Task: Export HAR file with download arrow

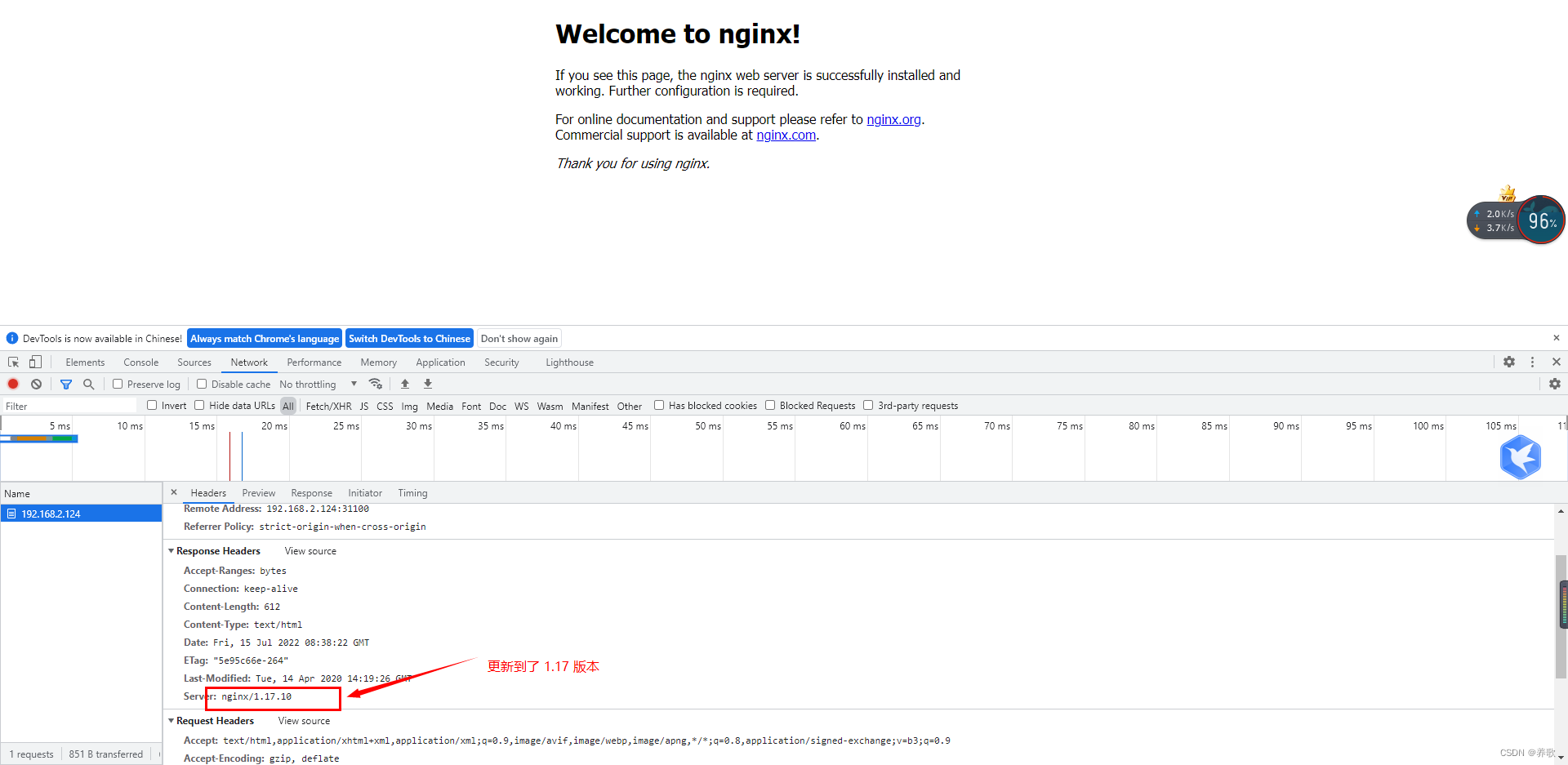Action: click(x=428, y=384)
